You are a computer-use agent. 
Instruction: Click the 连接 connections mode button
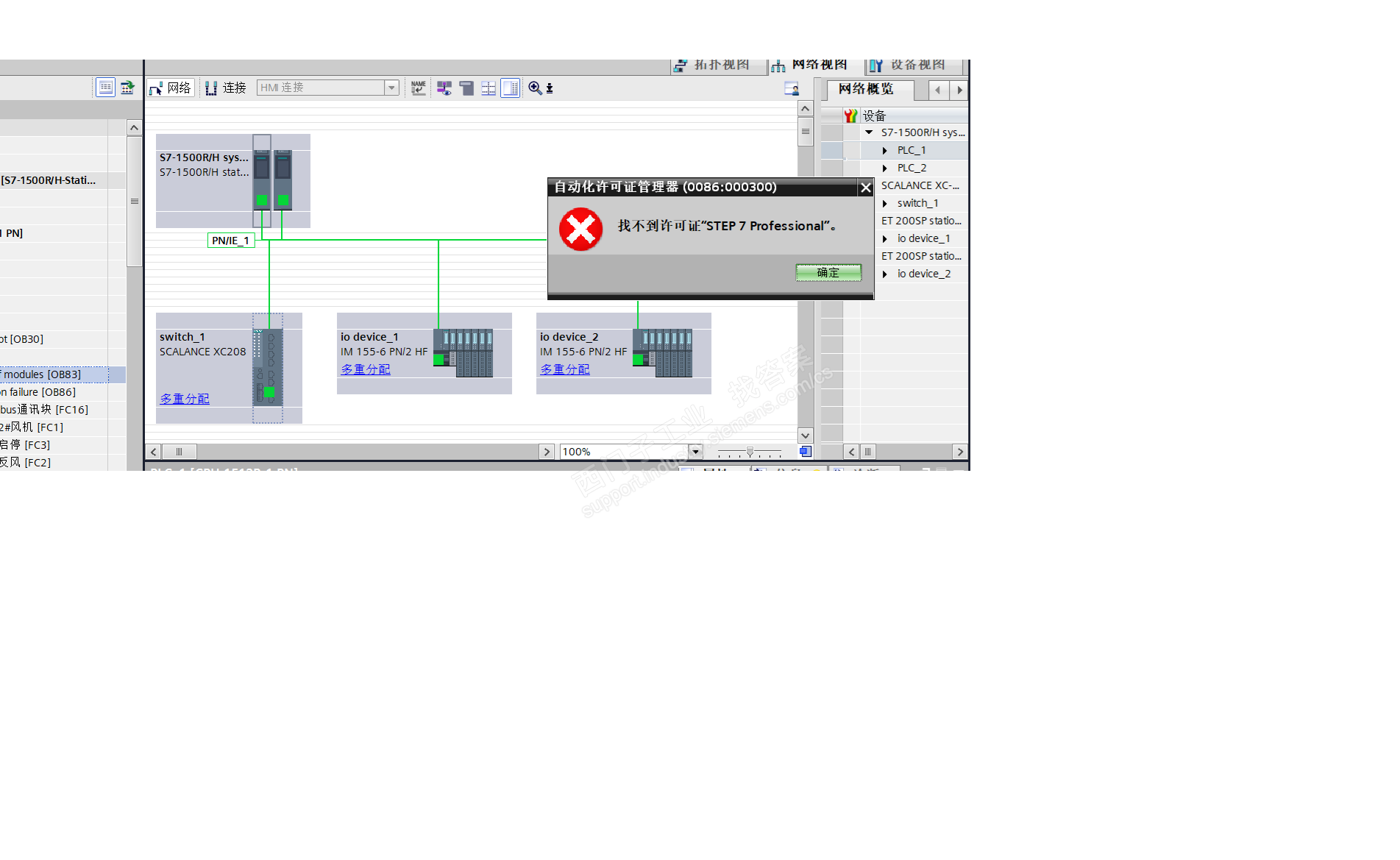pos(226,88)
